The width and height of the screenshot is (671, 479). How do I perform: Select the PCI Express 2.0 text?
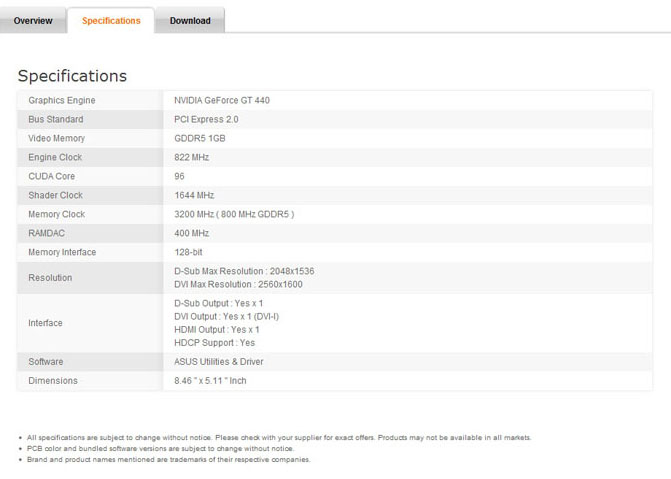pos(206,119)
